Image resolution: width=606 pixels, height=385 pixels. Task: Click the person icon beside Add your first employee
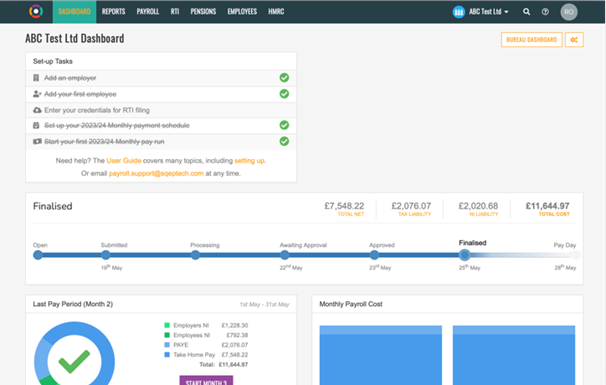[37, 94]
